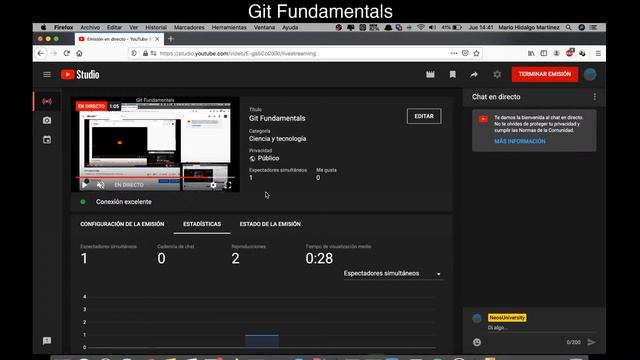Click the EDITAR button

pos(424,116)
